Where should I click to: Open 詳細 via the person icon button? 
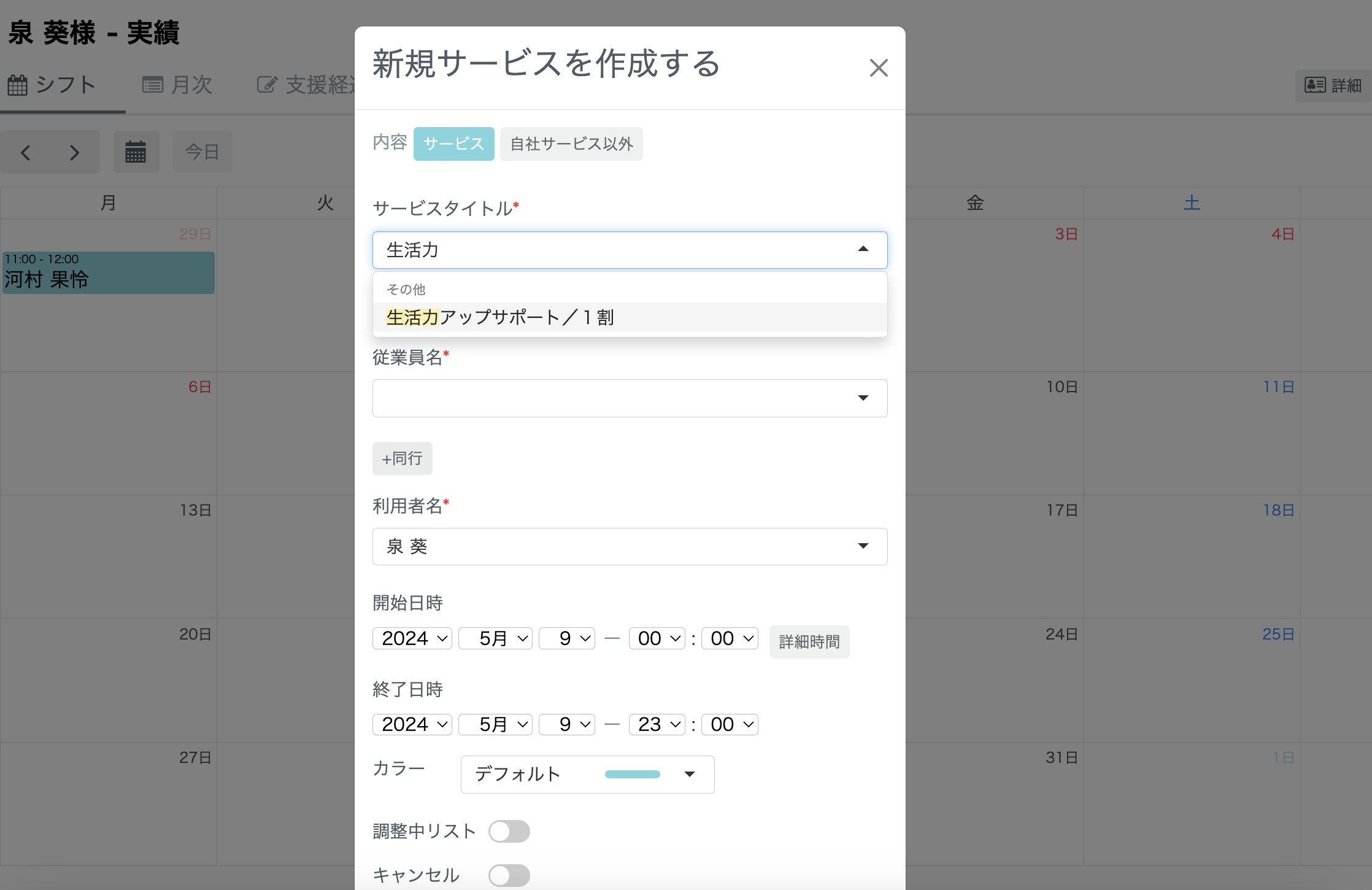point(1315,85)
